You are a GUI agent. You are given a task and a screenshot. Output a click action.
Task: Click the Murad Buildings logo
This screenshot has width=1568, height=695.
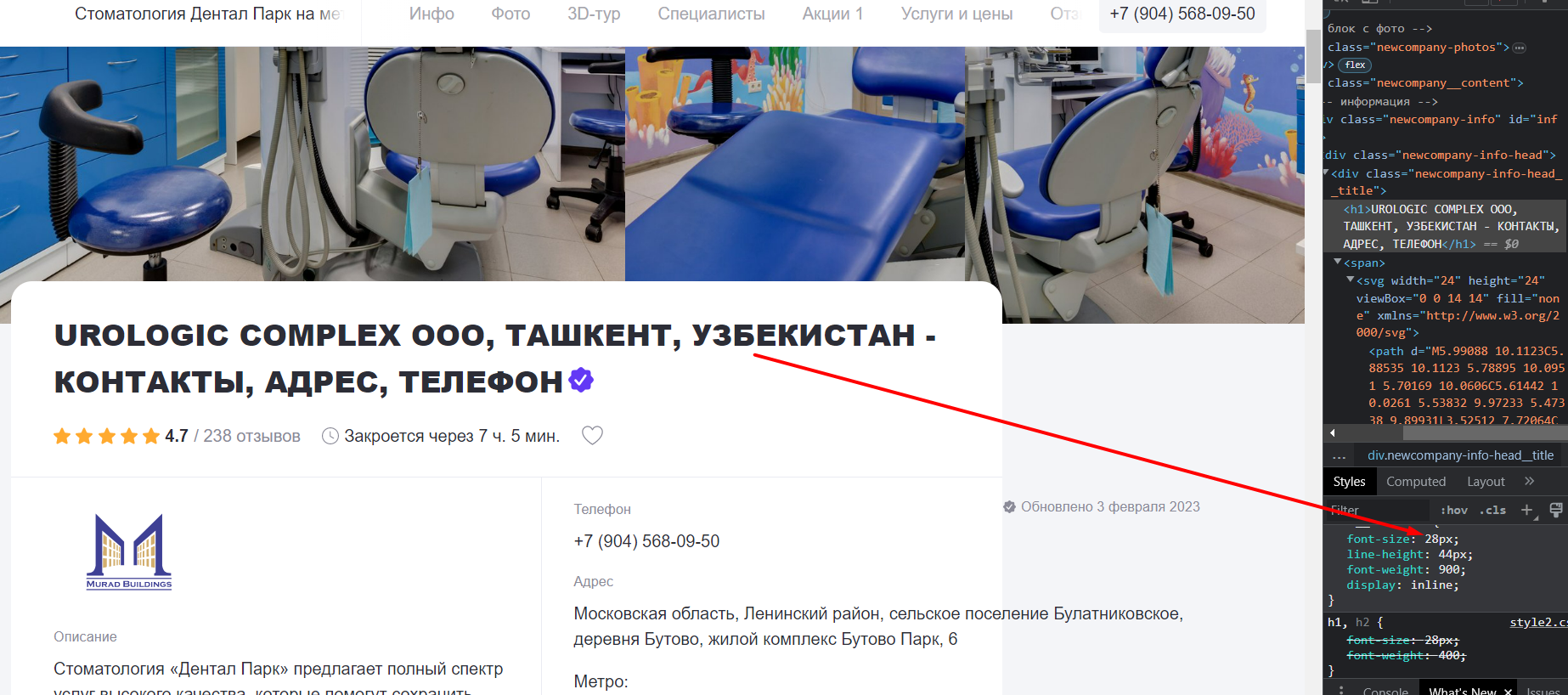(x=129, y=551)
